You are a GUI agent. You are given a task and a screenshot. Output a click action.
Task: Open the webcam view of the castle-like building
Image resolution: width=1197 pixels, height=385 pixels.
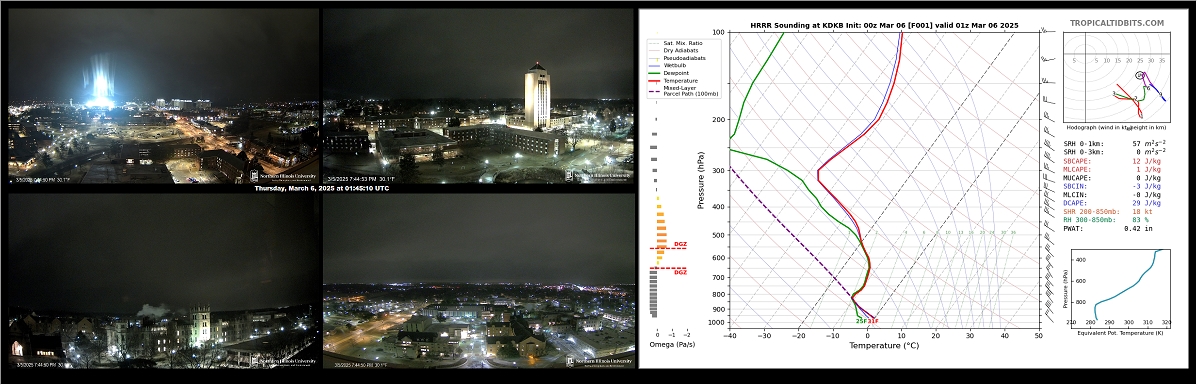coord(163,281)
